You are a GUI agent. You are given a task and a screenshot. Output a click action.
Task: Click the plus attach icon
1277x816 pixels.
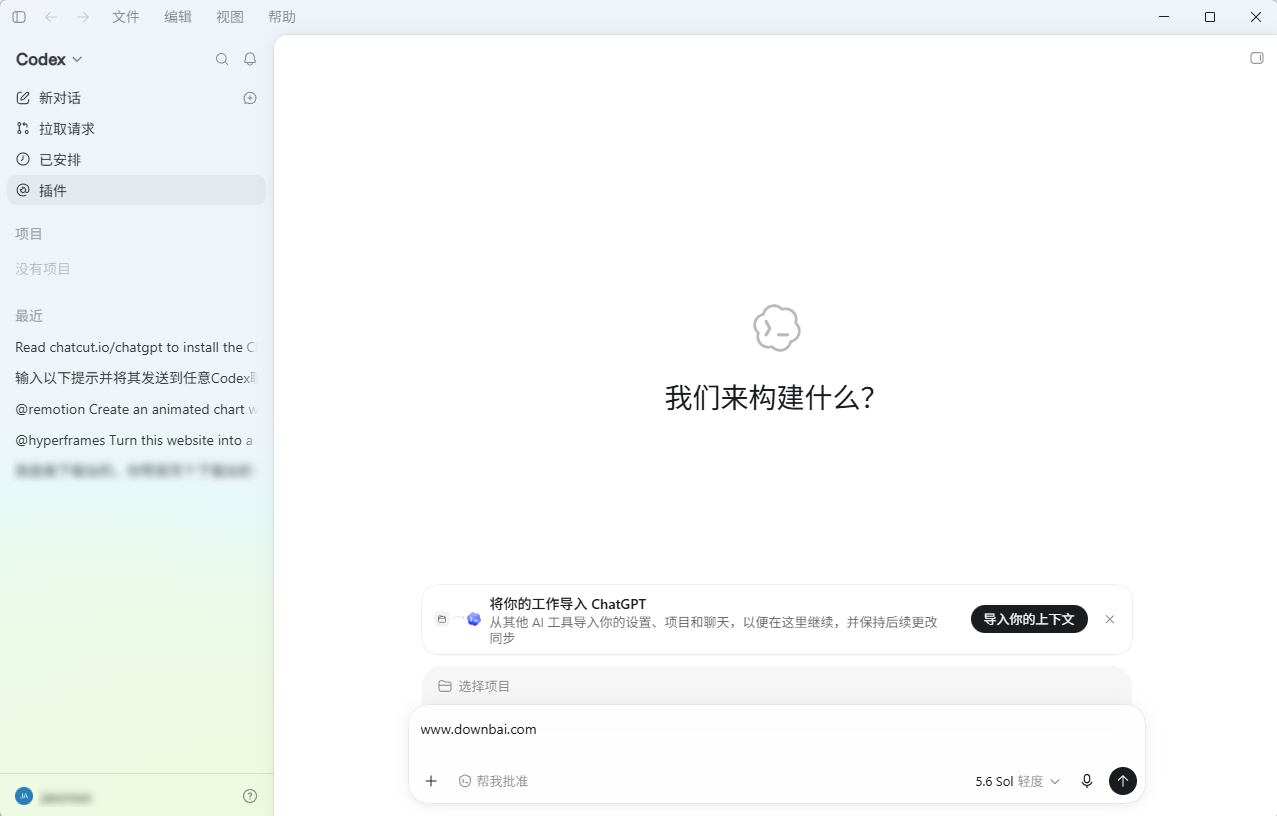(431, 781)
